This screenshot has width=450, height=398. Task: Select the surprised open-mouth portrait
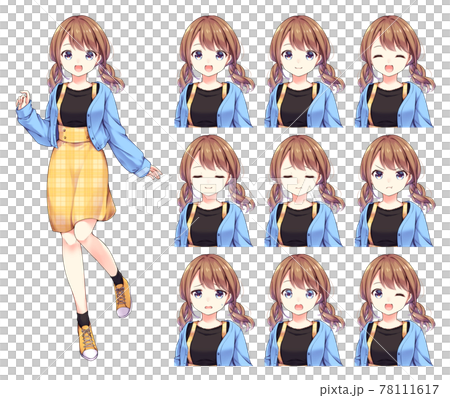point(304,310)
